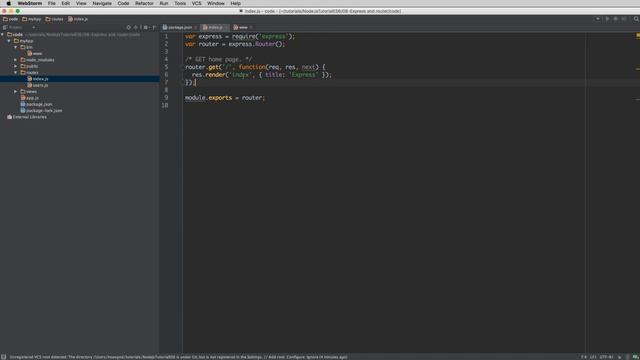This screenshot has width=640, height=360.
Task: Open the Navigate menu
Action: click(x=102, y=3)
